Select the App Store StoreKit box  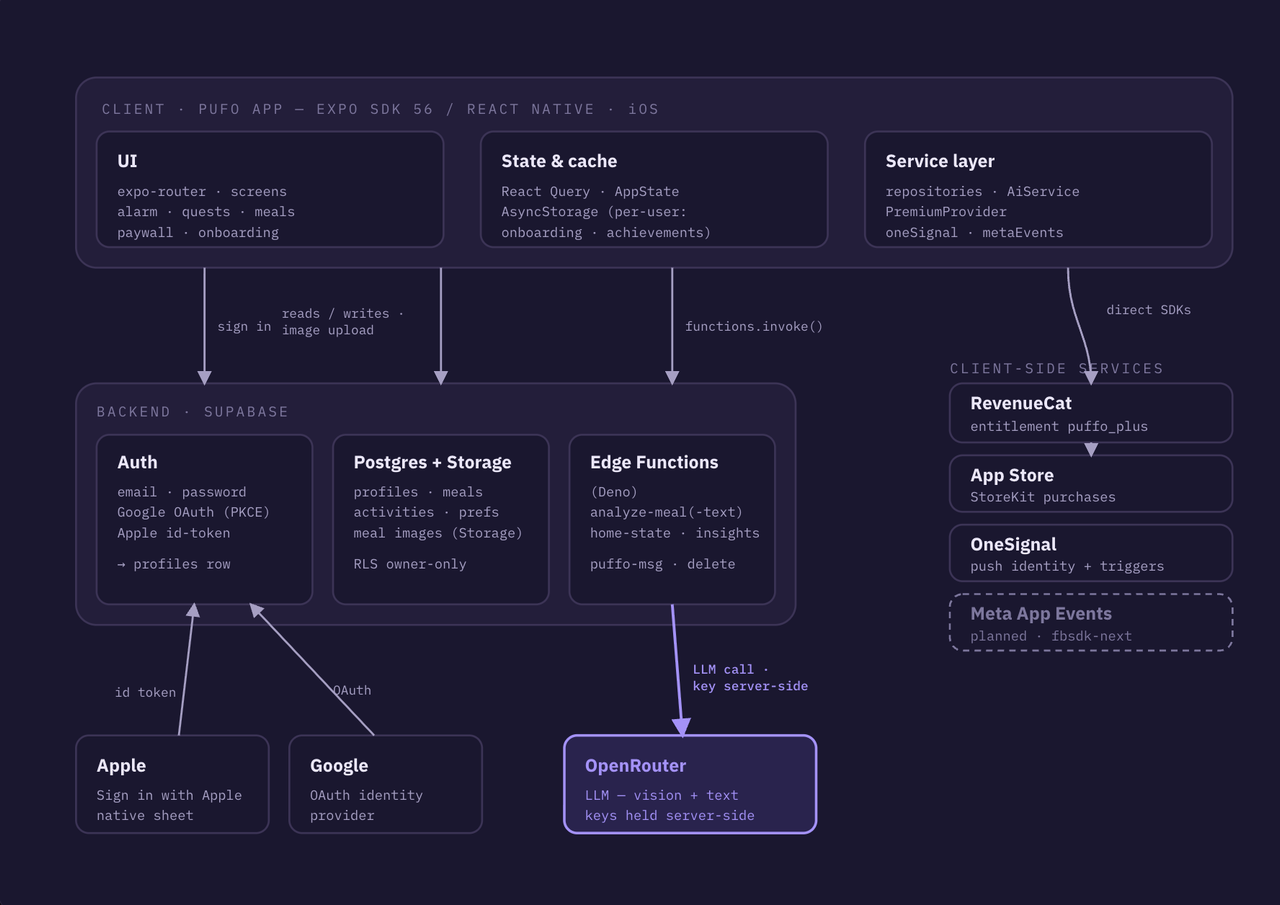[x=1091, y=484]
